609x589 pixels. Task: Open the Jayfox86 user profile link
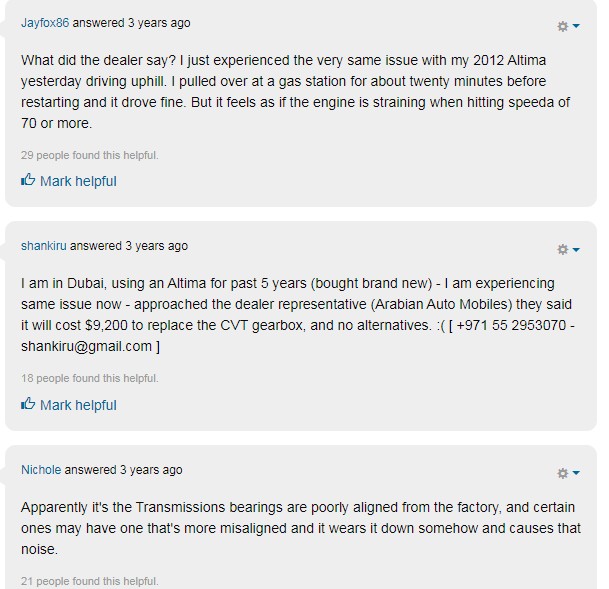click(x=43, y=23)
